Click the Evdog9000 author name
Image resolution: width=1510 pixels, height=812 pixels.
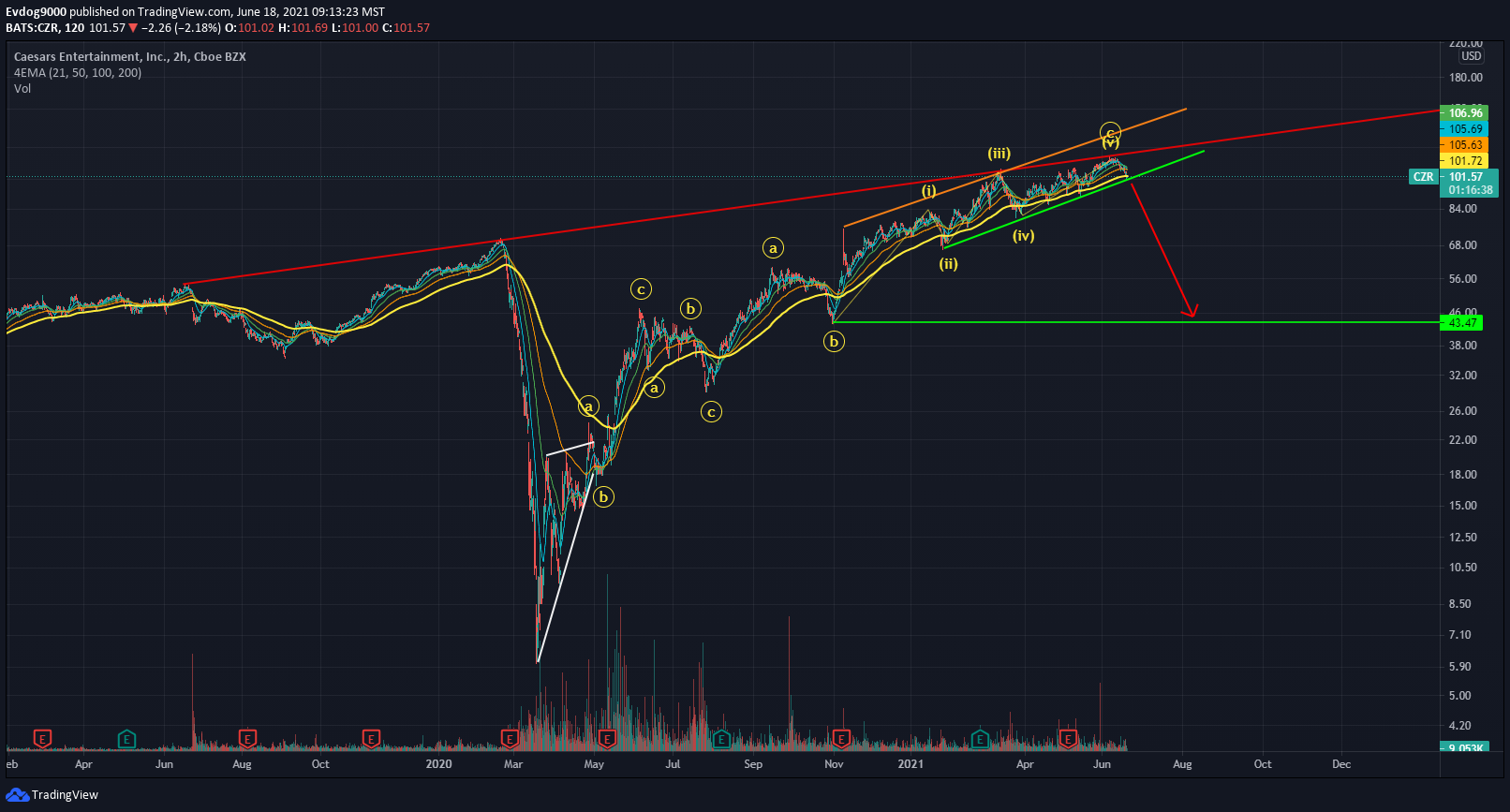click(x=36, y=12)
